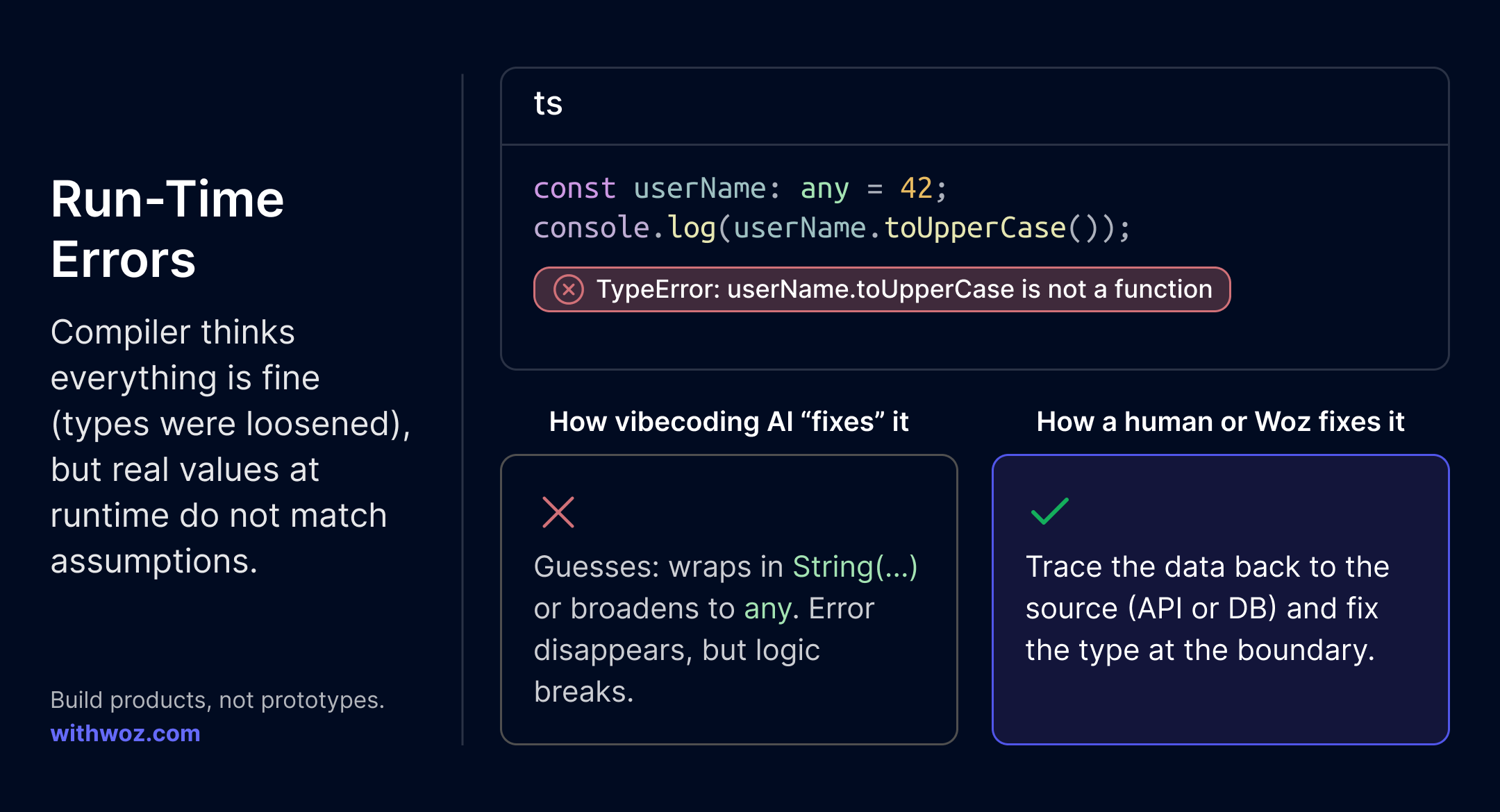
Task: Click the green checkmark icon
Action: 1049,511
